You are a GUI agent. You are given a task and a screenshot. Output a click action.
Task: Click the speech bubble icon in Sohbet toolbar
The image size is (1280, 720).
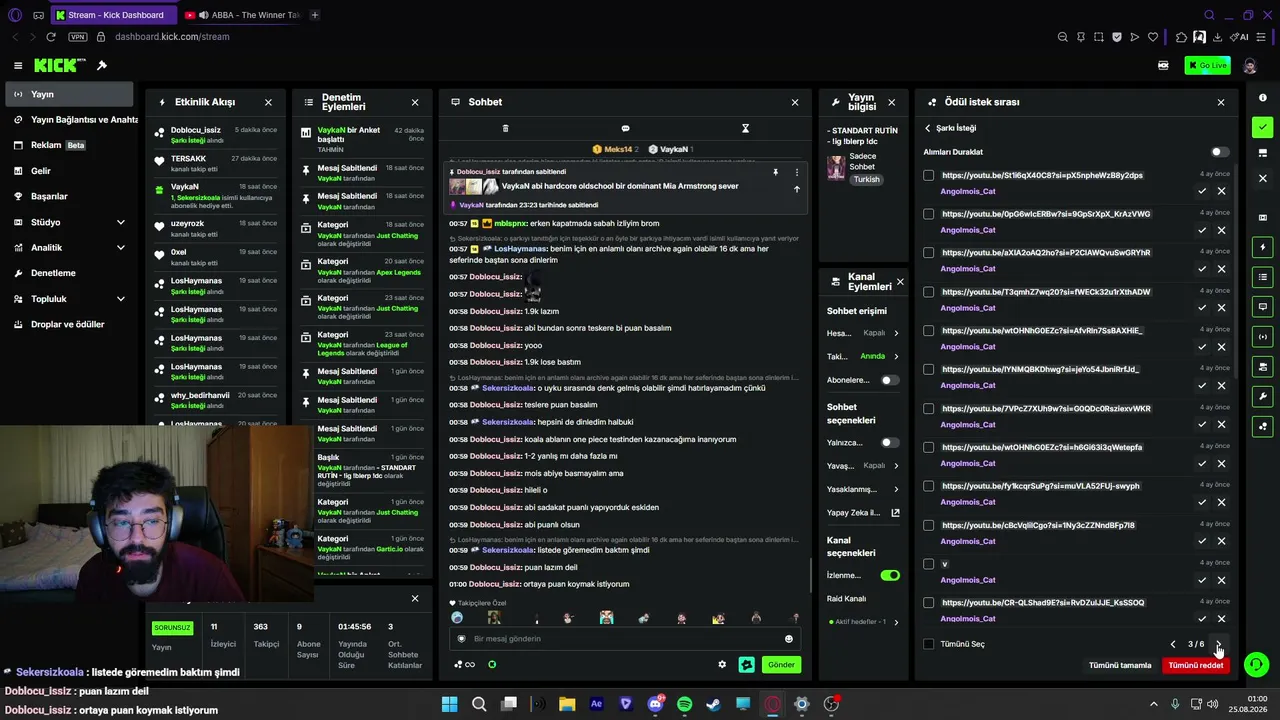tap(625, 128)
